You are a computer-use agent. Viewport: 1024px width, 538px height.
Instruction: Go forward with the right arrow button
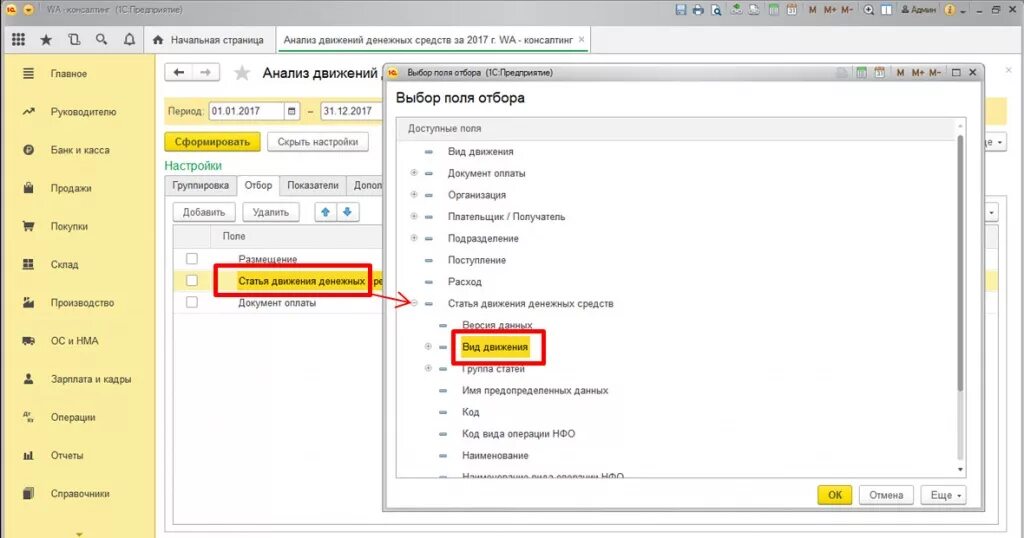tap(206, 72)
